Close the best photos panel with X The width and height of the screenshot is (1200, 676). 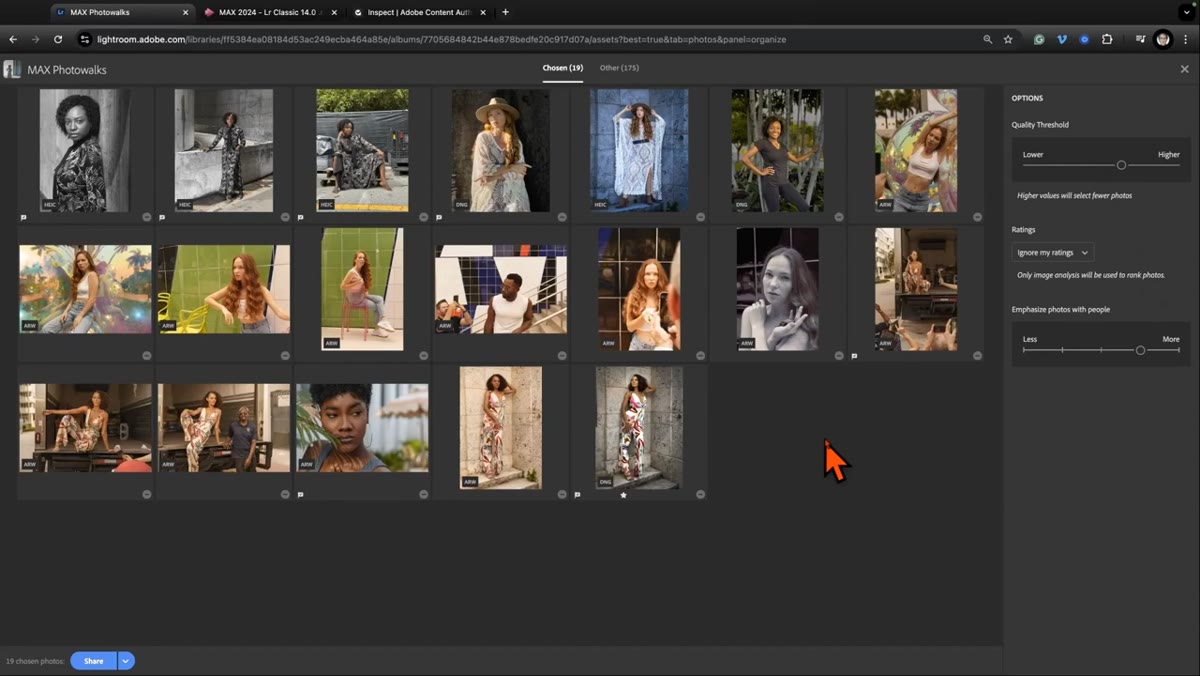pyautogui.click(x=1184, y=69)
